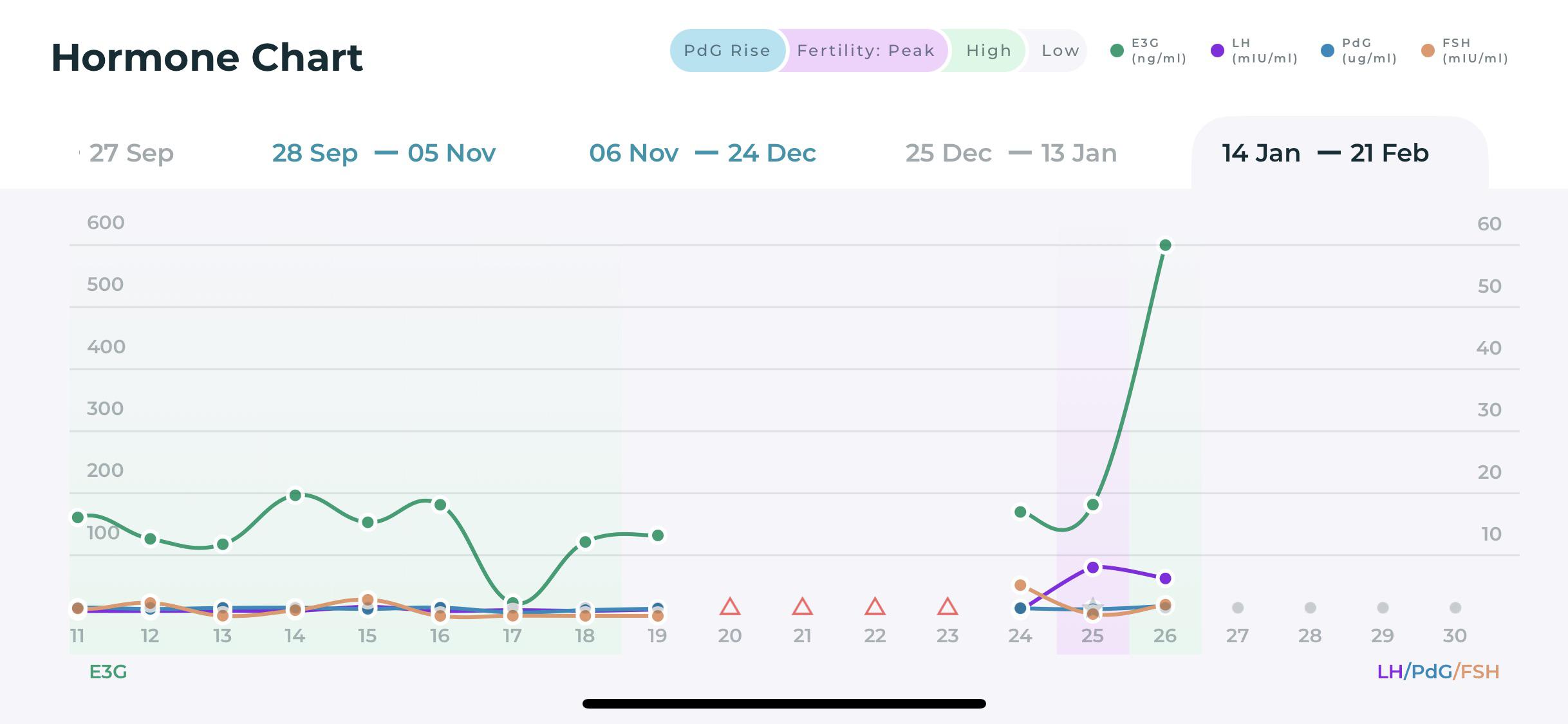Image resolution: width=1568 pixels, height=724 pixels.
Task: Tap the PdG Rise legend pill
Action: click(727, 51)
